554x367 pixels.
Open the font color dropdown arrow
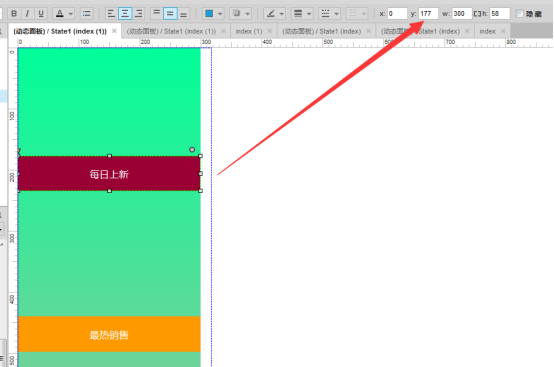[x=71, y=14]
